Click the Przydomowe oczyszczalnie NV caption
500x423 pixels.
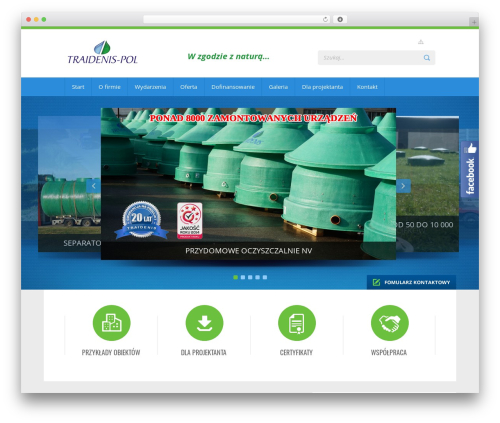[x=249, y=251]
